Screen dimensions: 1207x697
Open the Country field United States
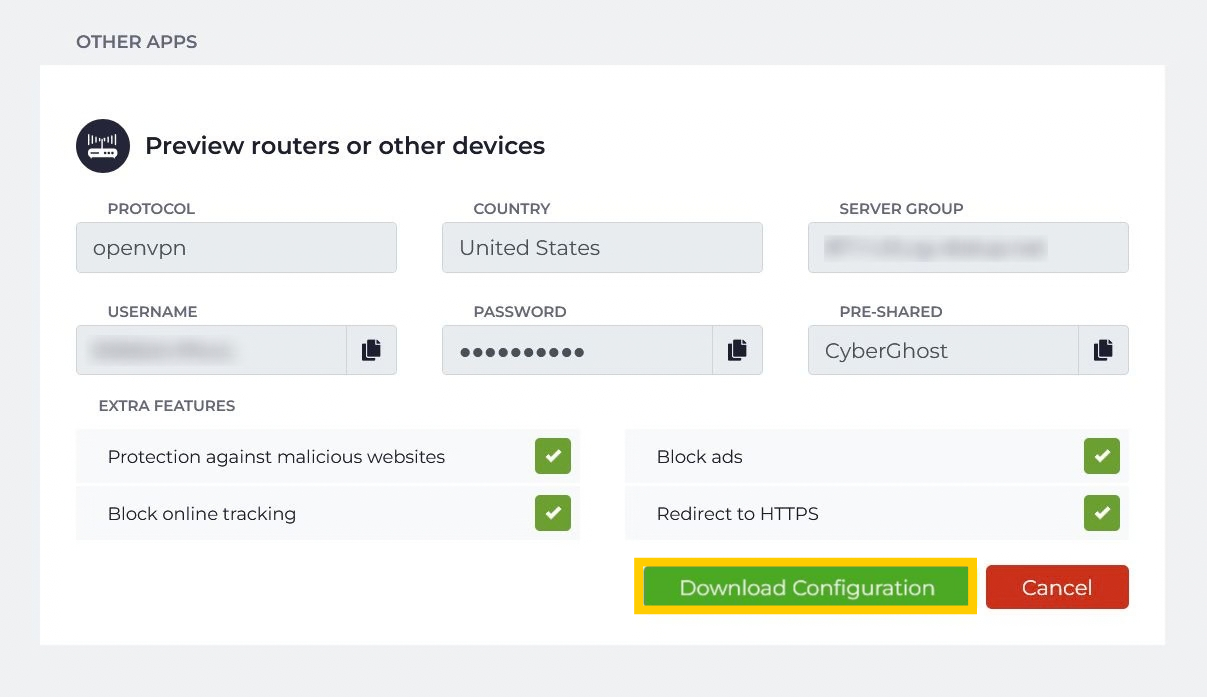602,248
